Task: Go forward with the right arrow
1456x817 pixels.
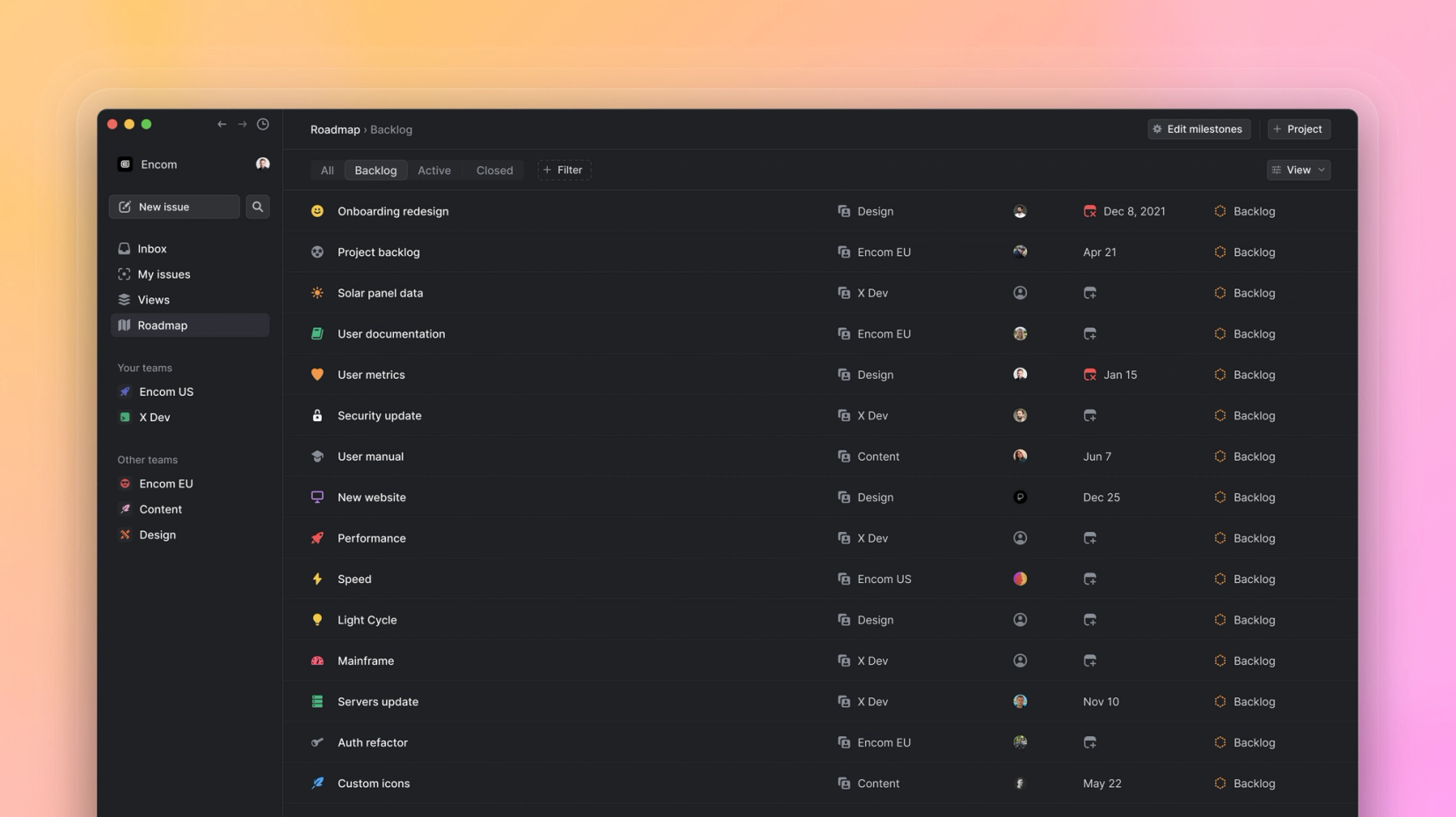Action: point(242,124)
